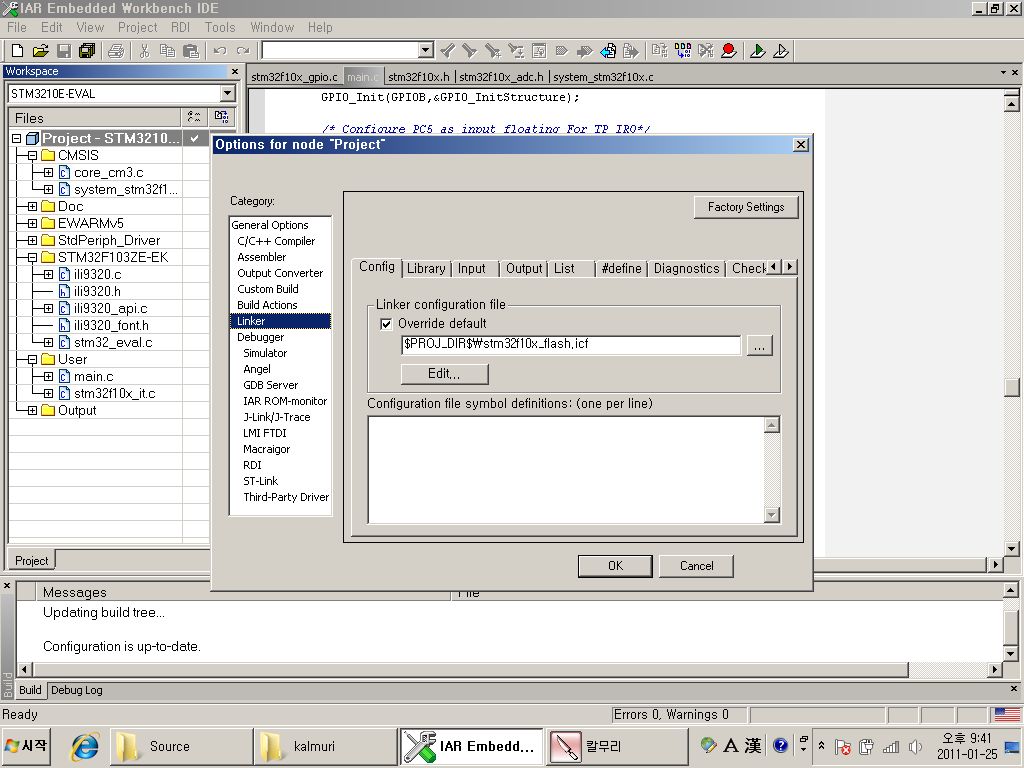The width and height of the screenshot is (1024, 768).
Task: Open the toolbar quick search dropdown
Action: click(426, 50)
